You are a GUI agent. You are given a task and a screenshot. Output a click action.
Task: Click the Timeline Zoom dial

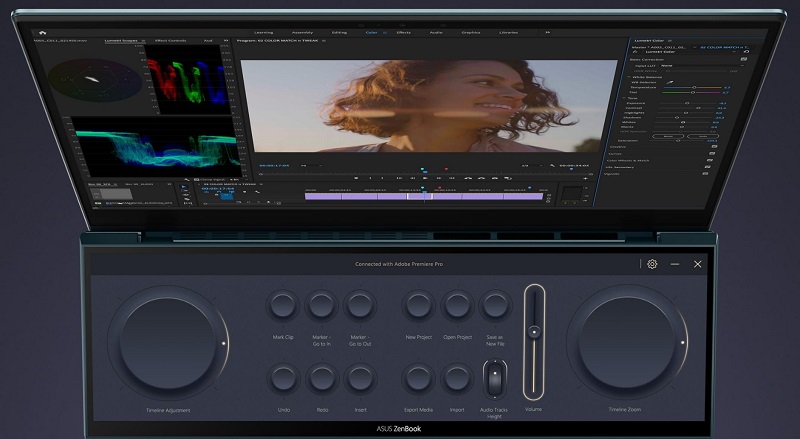627,343
